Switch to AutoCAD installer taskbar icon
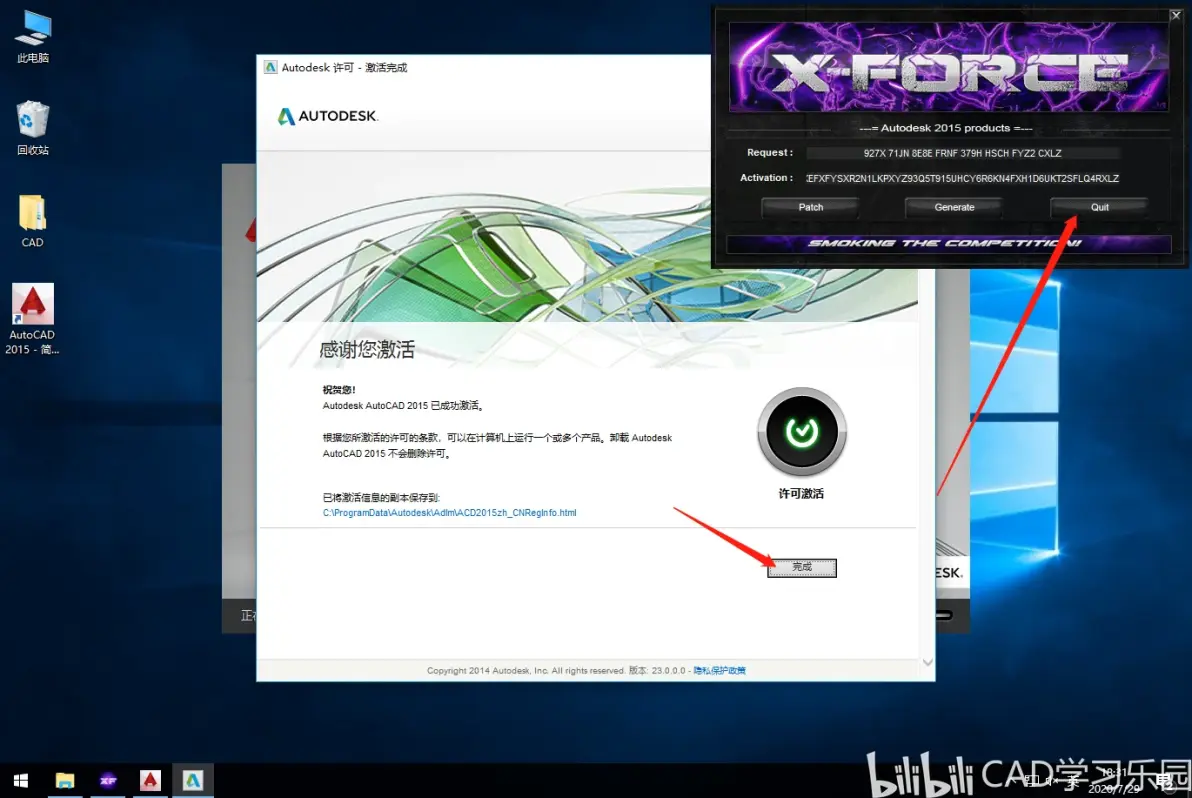 (x=151, y=781)
